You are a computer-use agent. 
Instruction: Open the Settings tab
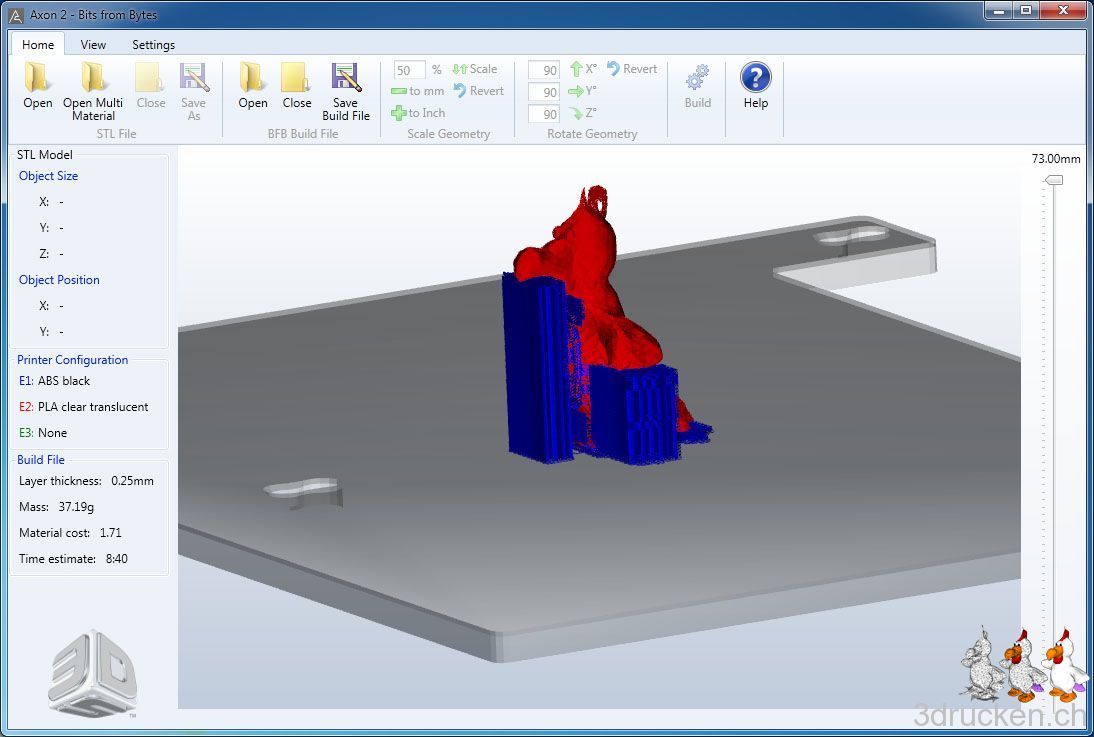click(153, 44)
